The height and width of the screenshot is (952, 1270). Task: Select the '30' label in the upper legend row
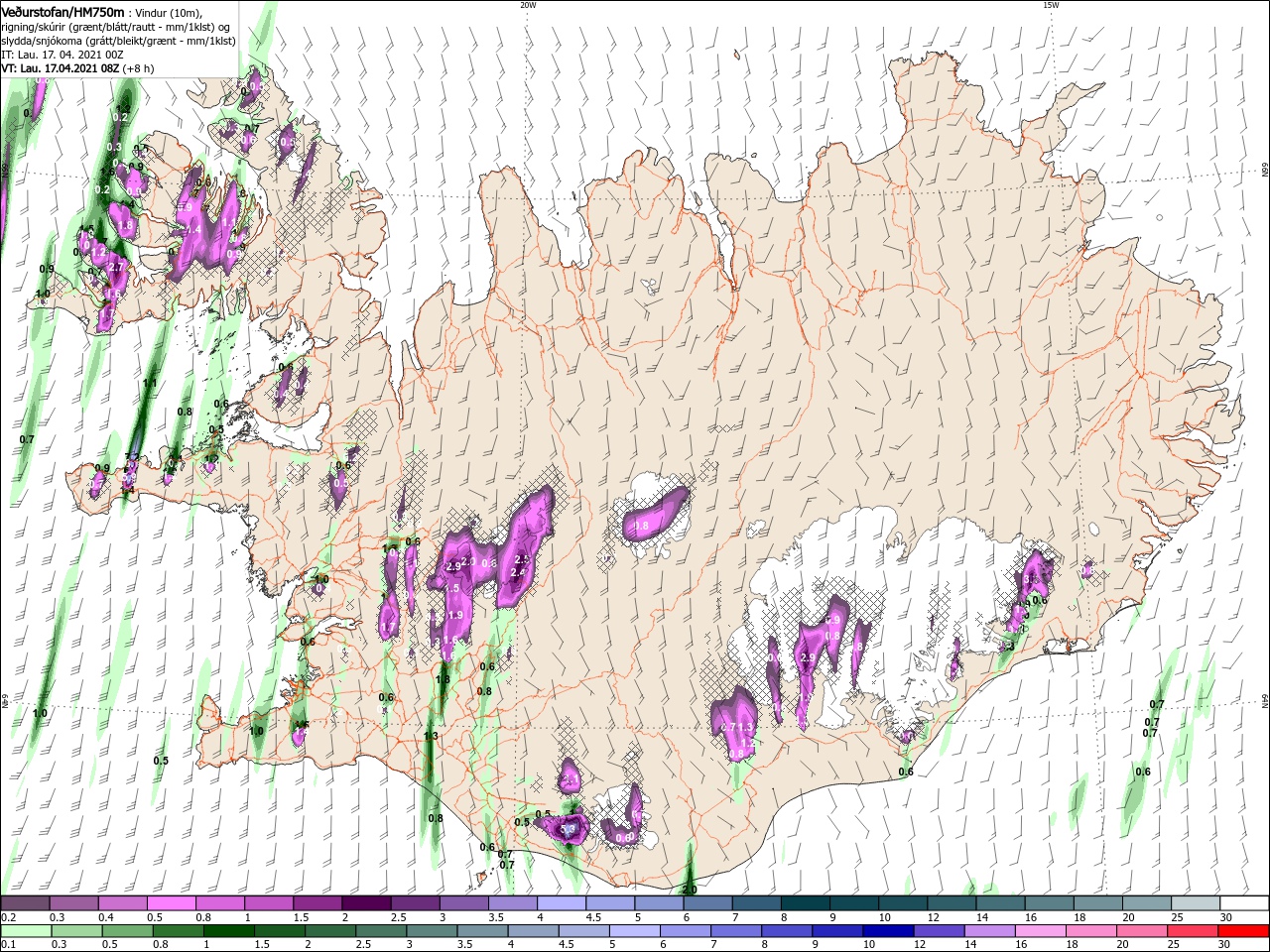1226,917
